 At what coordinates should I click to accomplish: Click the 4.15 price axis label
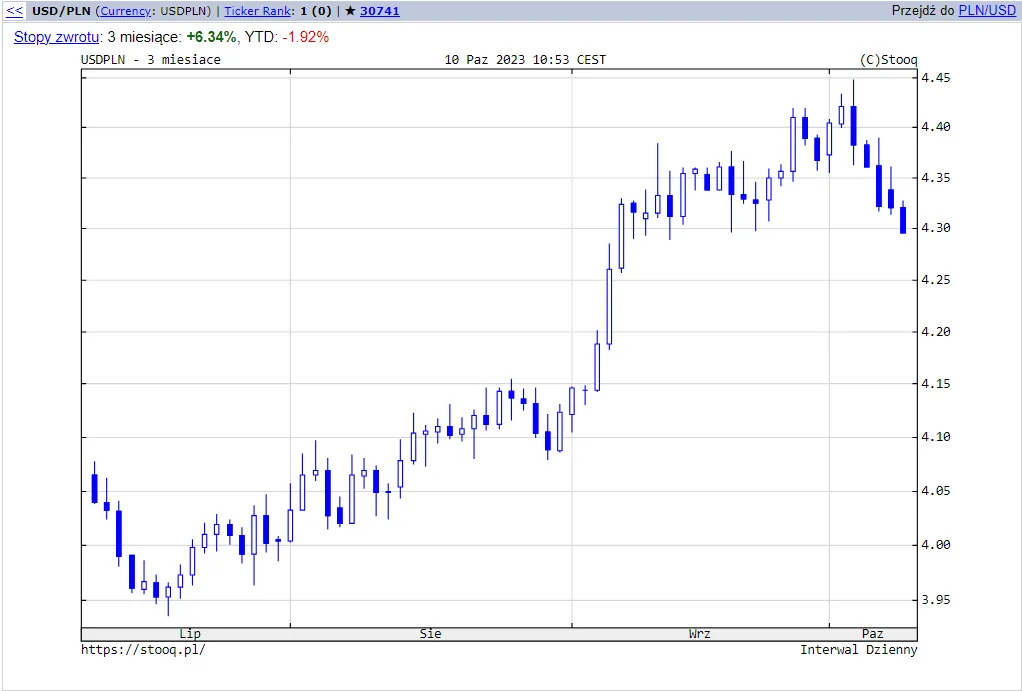[935, 384]
